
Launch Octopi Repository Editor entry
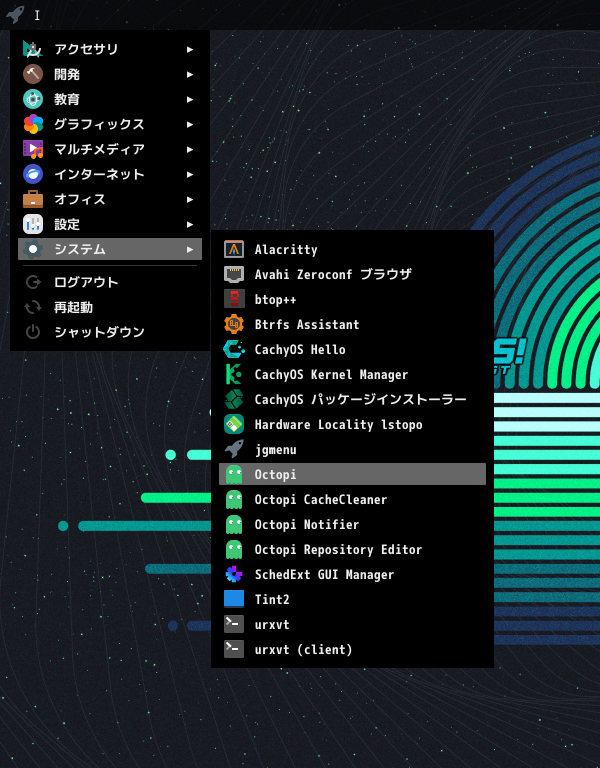click(352, 549)
